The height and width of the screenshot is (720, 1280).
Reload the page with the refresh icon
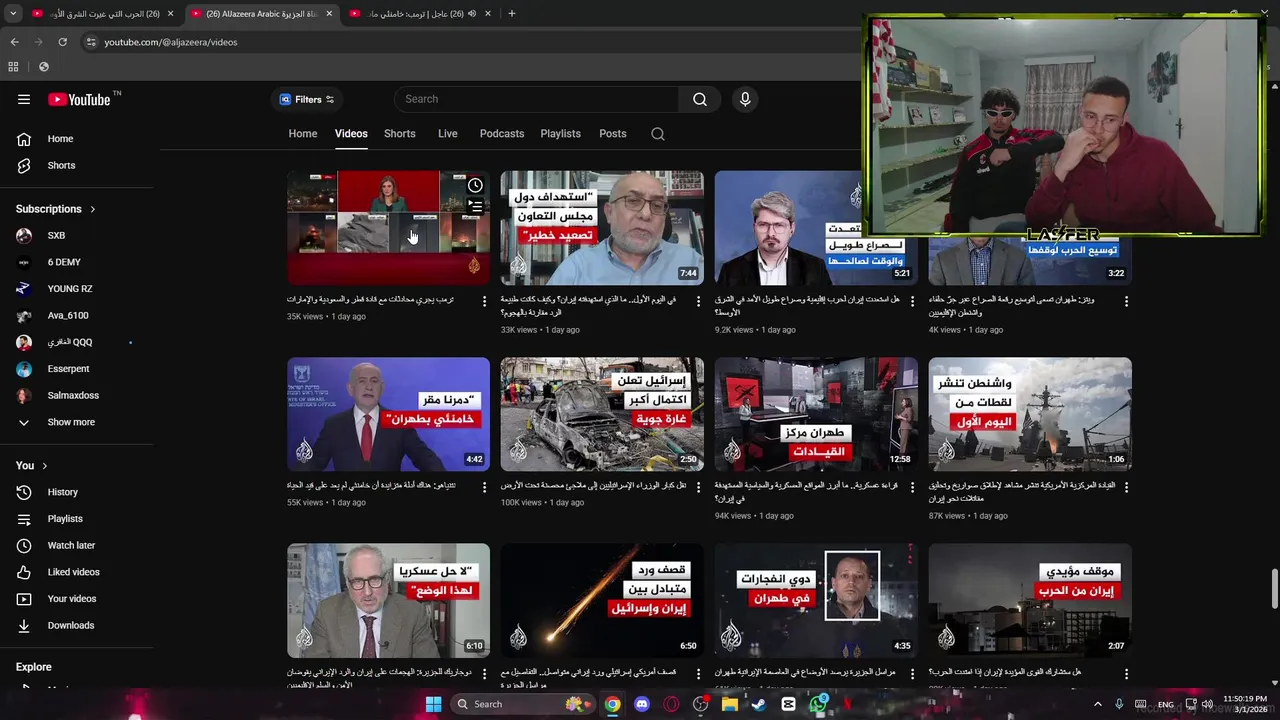pyautogui.click(x=62, y=42)
